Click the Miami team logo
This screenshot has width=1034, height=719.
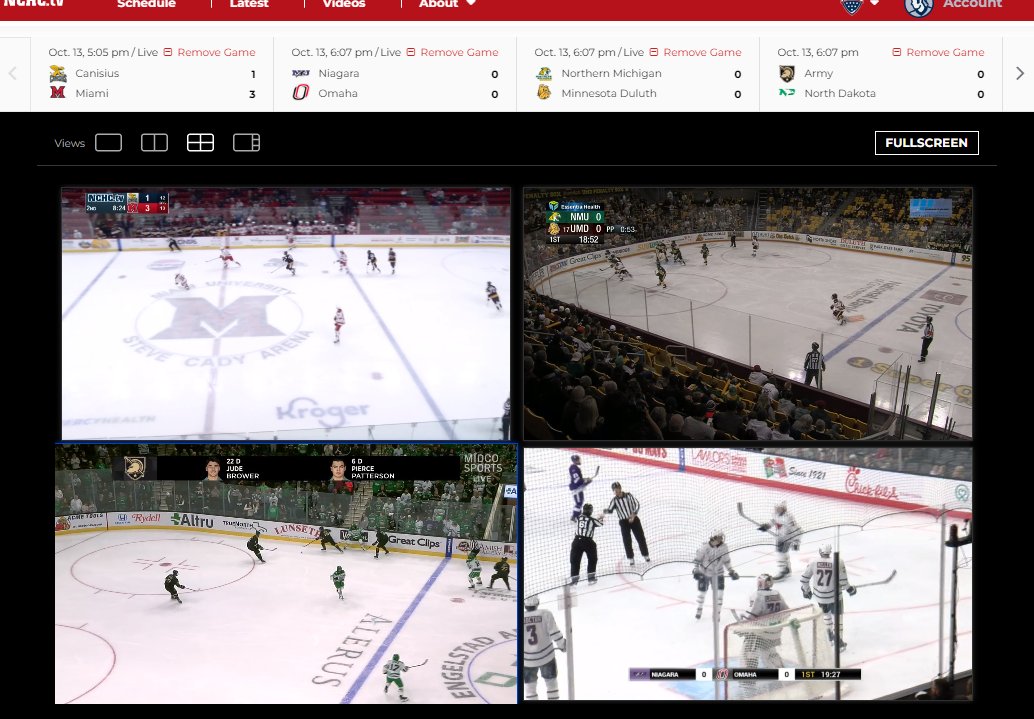(58, 93)
